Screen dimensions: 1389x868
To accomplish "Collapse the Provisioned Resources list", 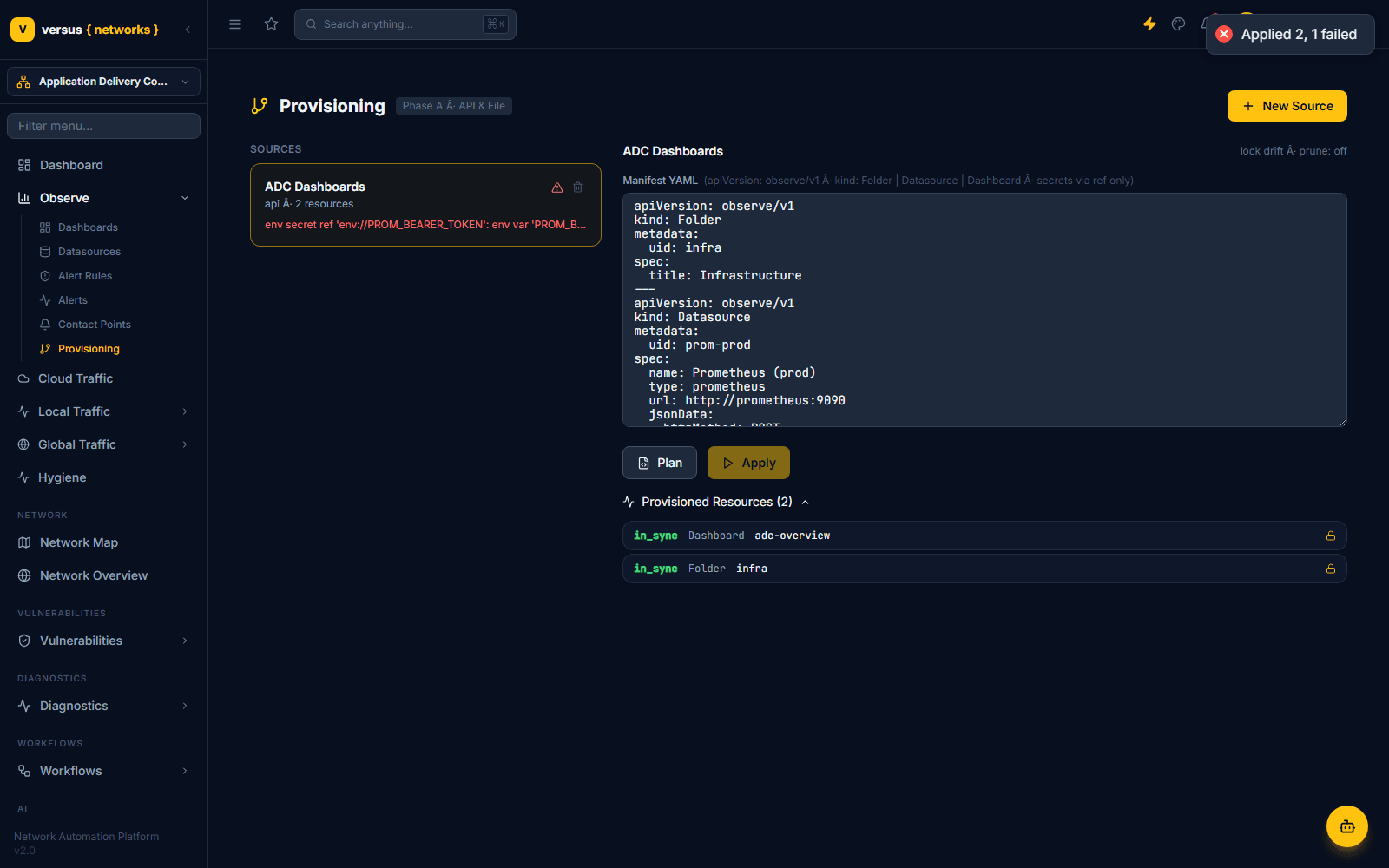I will tap(806, 502).
